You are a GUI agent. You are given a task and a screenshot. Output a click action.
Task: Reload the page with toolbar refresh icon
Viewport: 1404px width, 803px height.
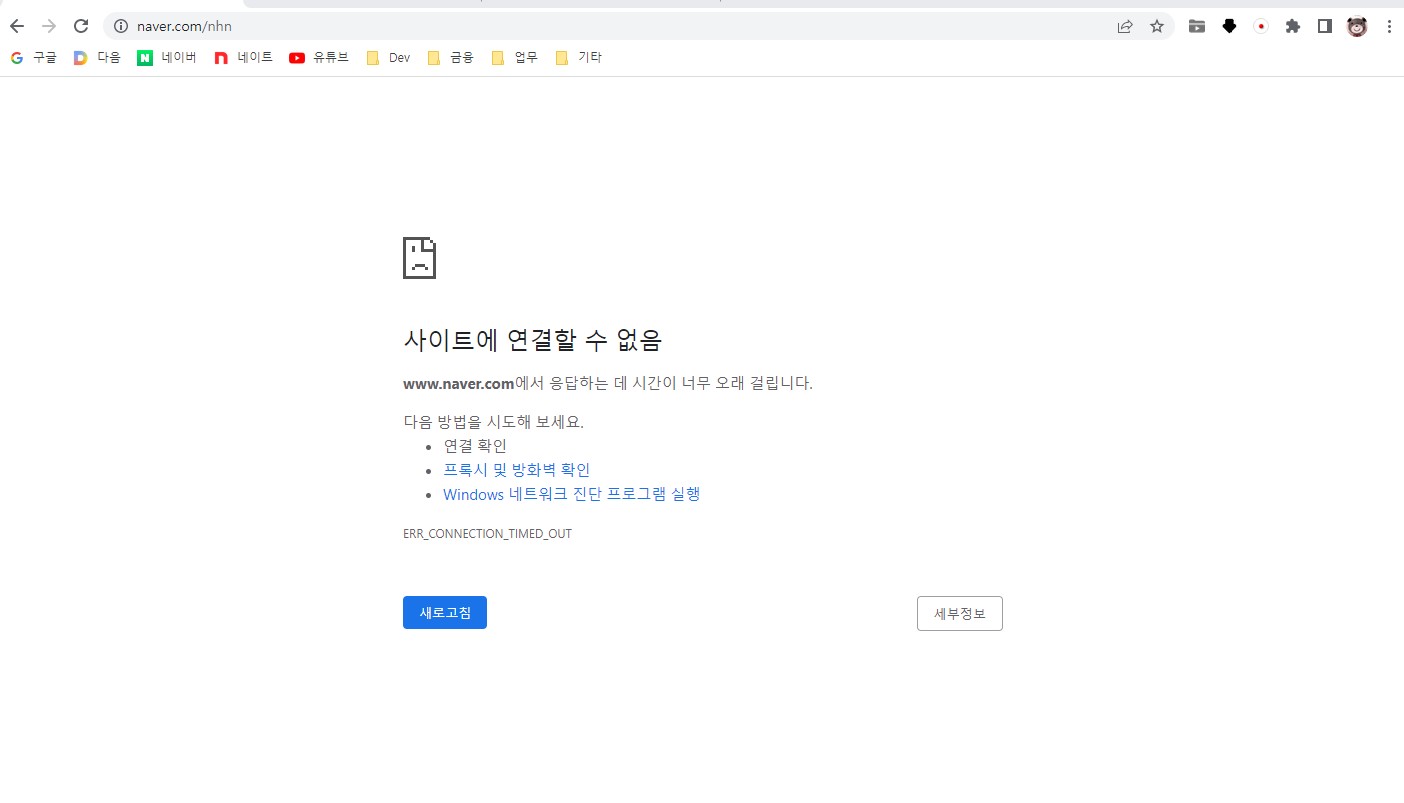pos(82,26)
